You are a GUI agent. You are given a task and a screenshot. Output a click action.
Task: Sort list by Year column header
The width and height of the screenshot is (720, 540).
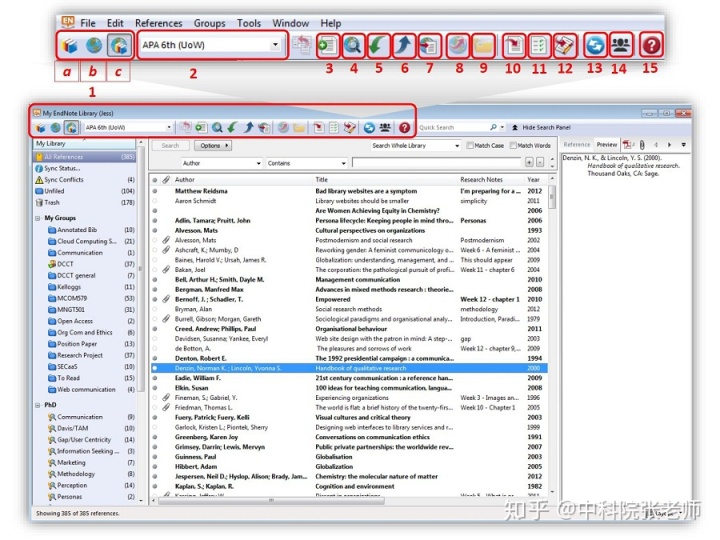pos(534,180)
